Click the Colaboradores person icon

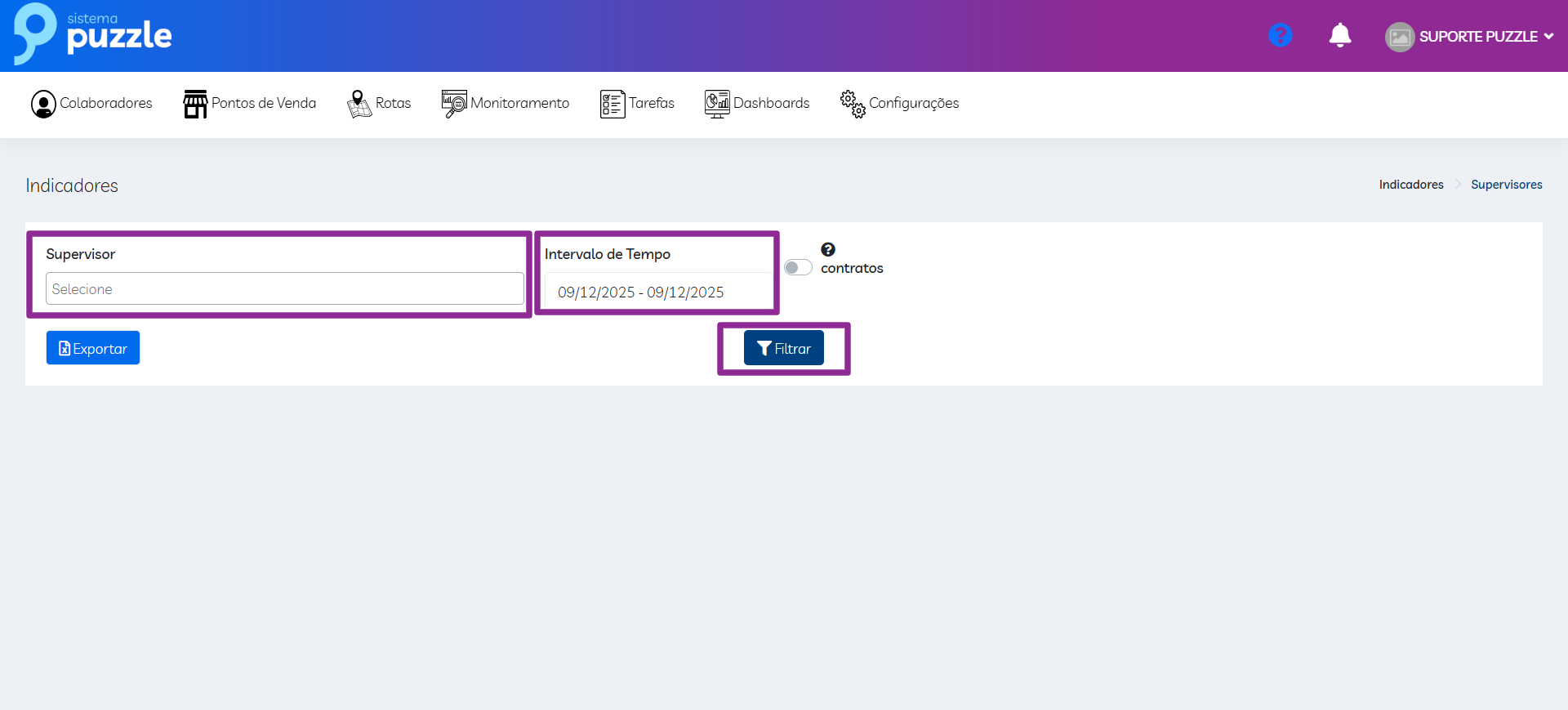tap(43, 104)
